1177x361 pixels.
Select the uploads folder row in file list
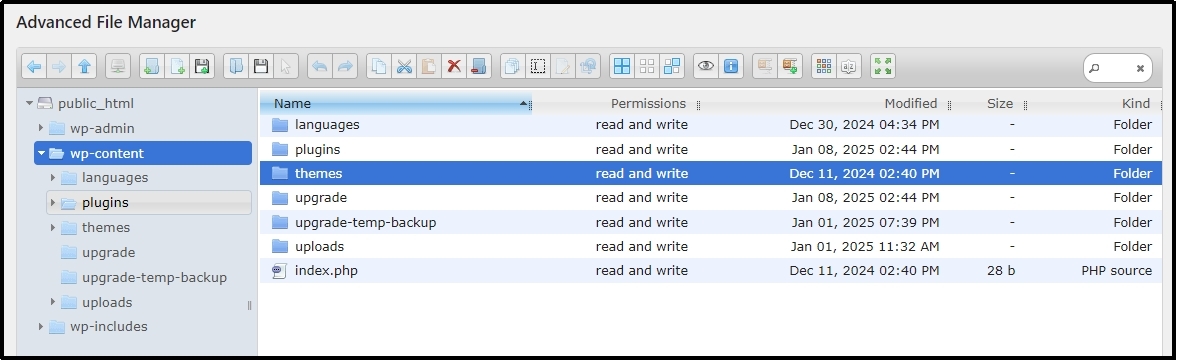tap(711, 246)
